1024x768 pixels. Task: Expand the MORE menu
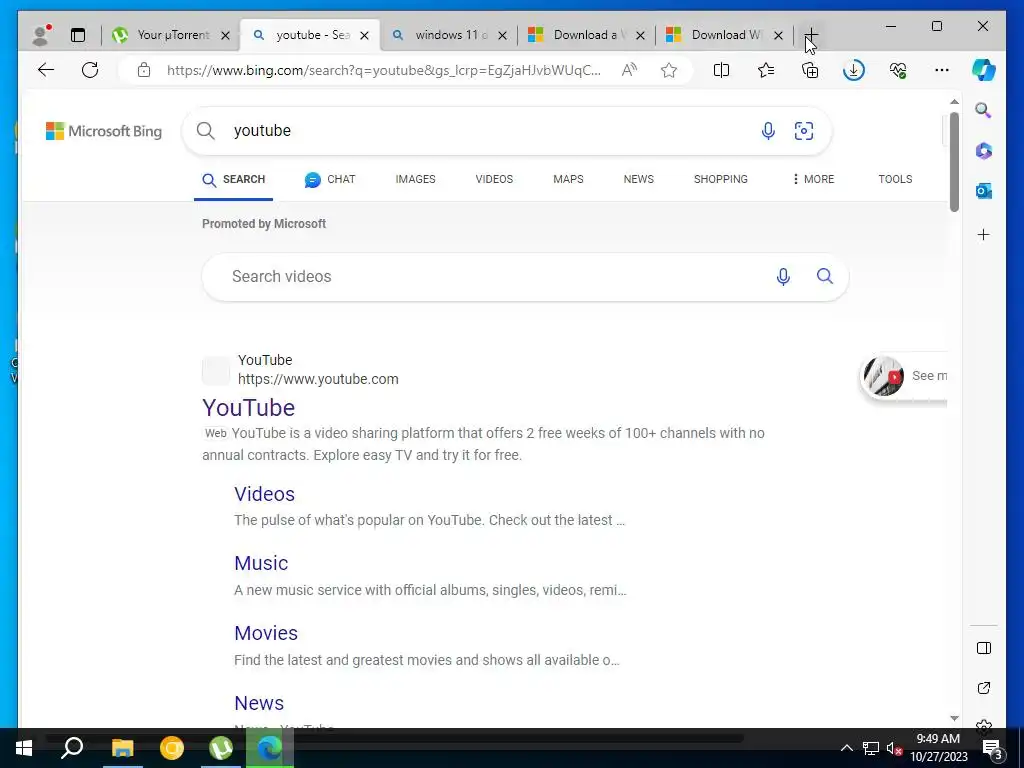tap(813, 179)
